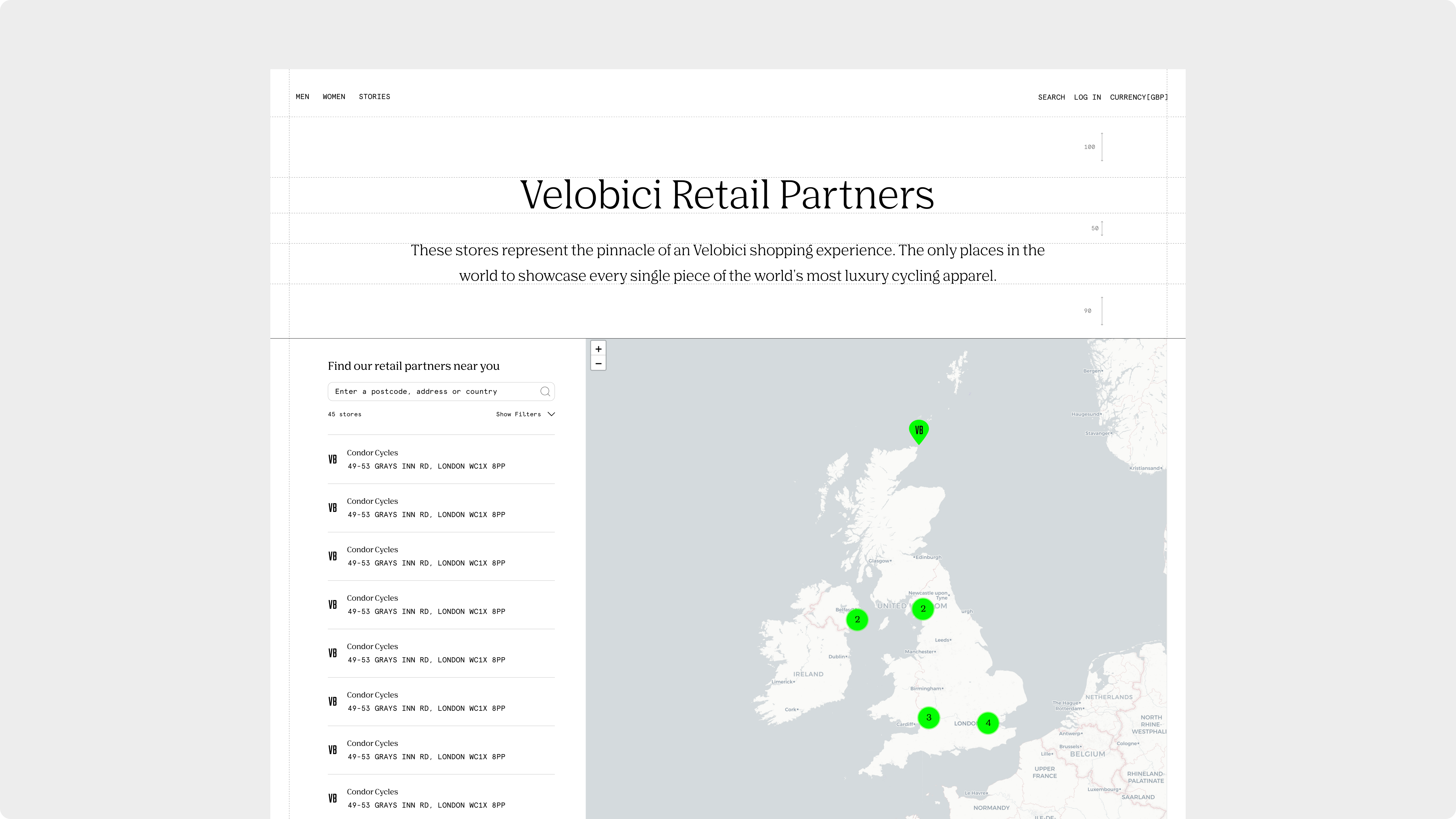Open the CURRENCY[GBP] selector
The height and width of the screenshot is (819, 1456).
[1138, 97]
